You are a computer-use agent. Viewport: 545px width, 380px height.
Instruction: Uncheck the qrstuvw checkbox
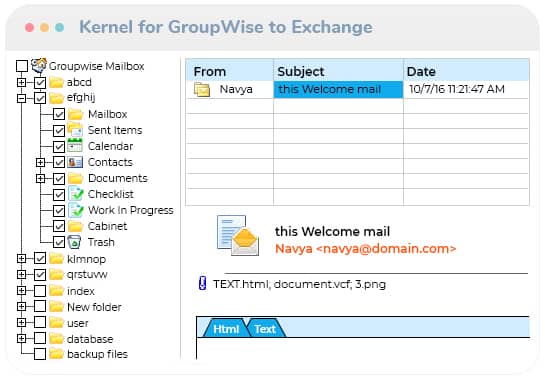pos(40,275)
